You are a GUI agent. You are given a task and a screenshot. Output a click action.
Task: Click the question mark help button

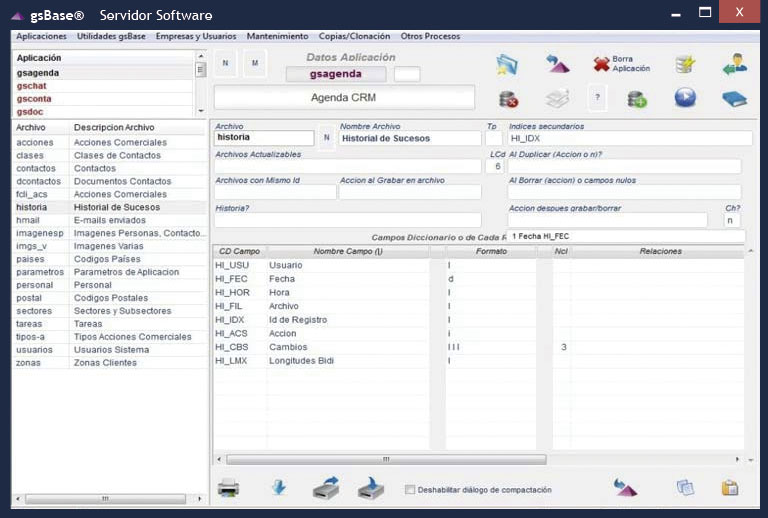pyautogui.click(x=597, y=97)
